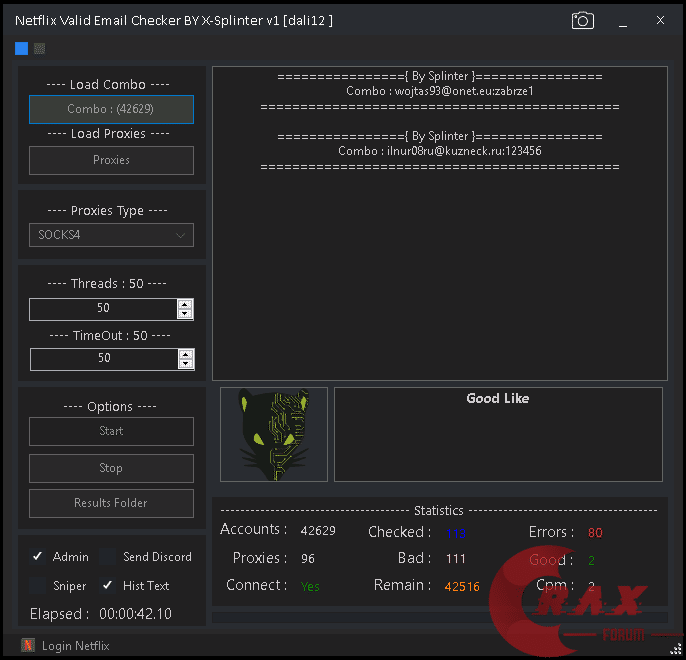Click the blue Checked count 113
This screenshot has width=686, height=660.
pos(456,533)
